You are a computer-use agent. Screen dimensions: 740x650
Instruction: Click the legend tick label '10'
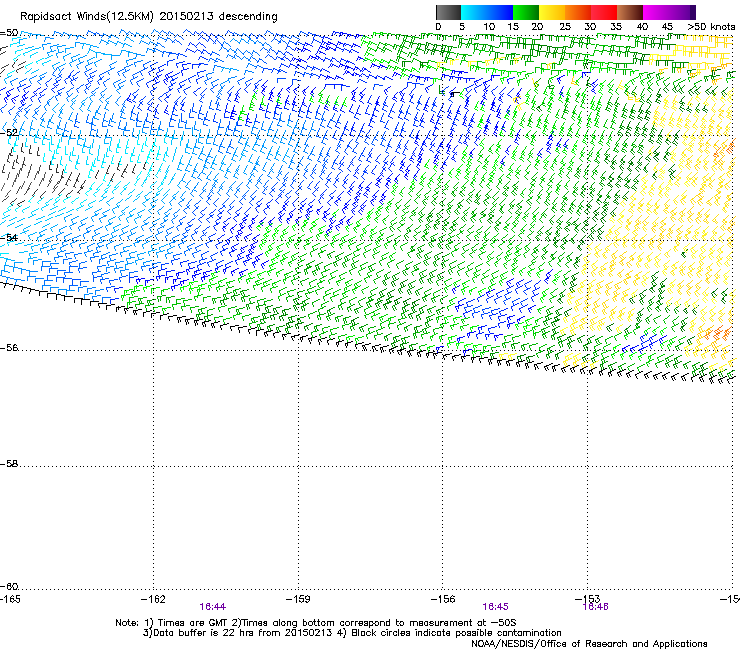coord(489,27)
